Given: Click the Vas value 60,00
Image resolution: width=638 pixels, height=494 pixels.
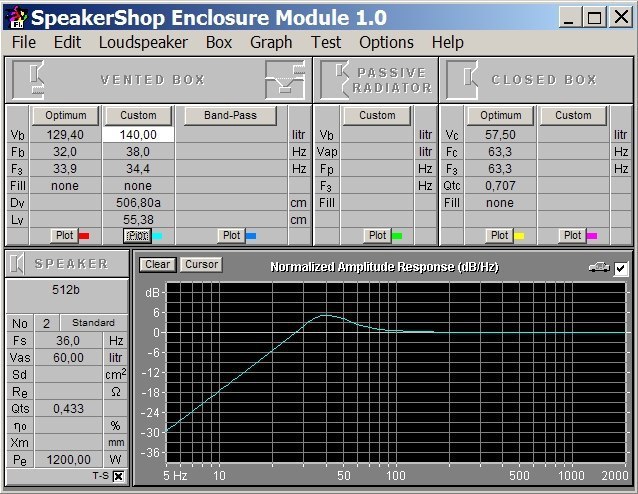Looking at the screenshot, I should click(68, 358).
